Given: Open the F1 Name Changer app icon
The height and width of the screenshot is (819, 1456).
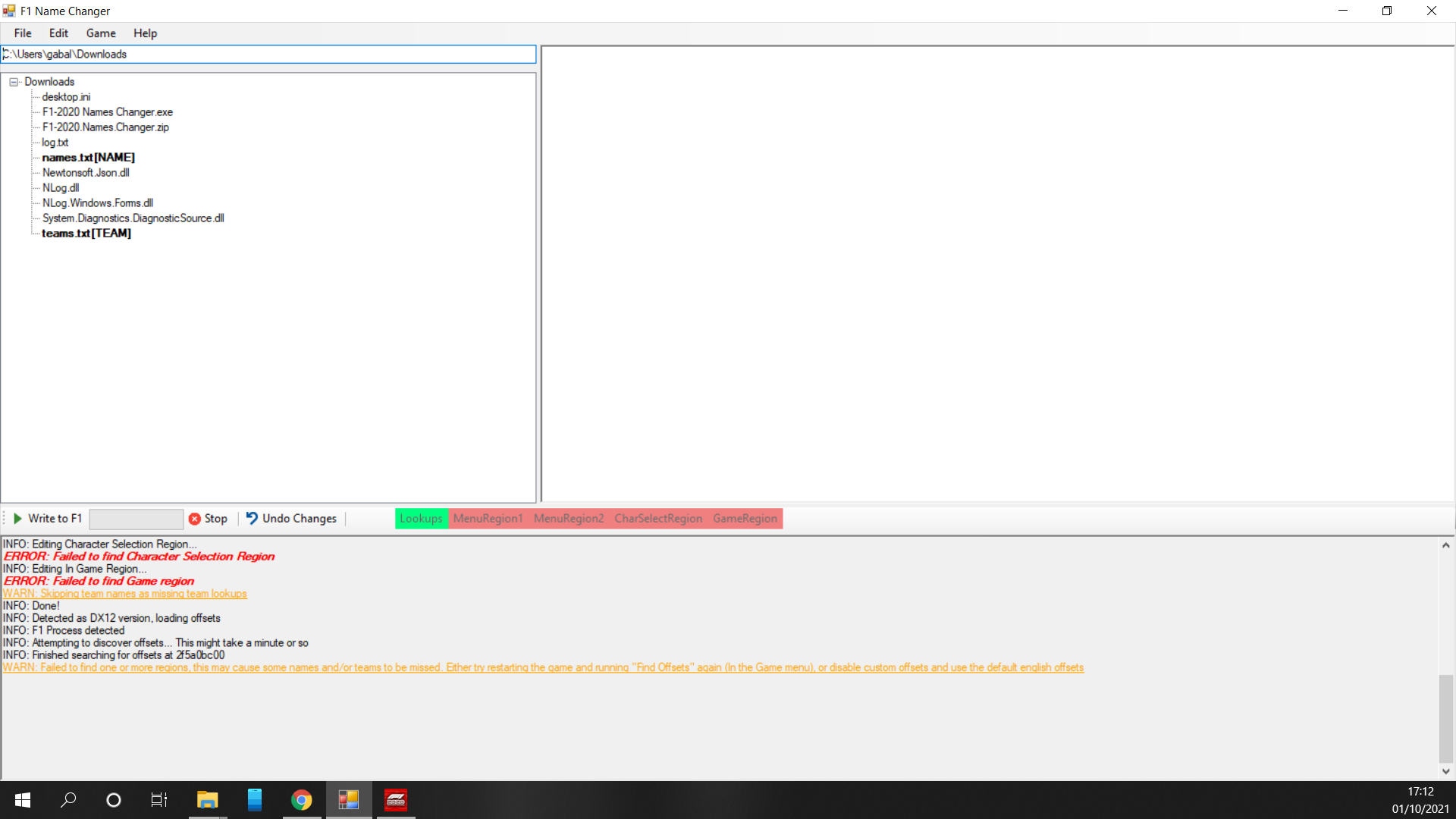Looking at the screenshot, I should 348,800.
